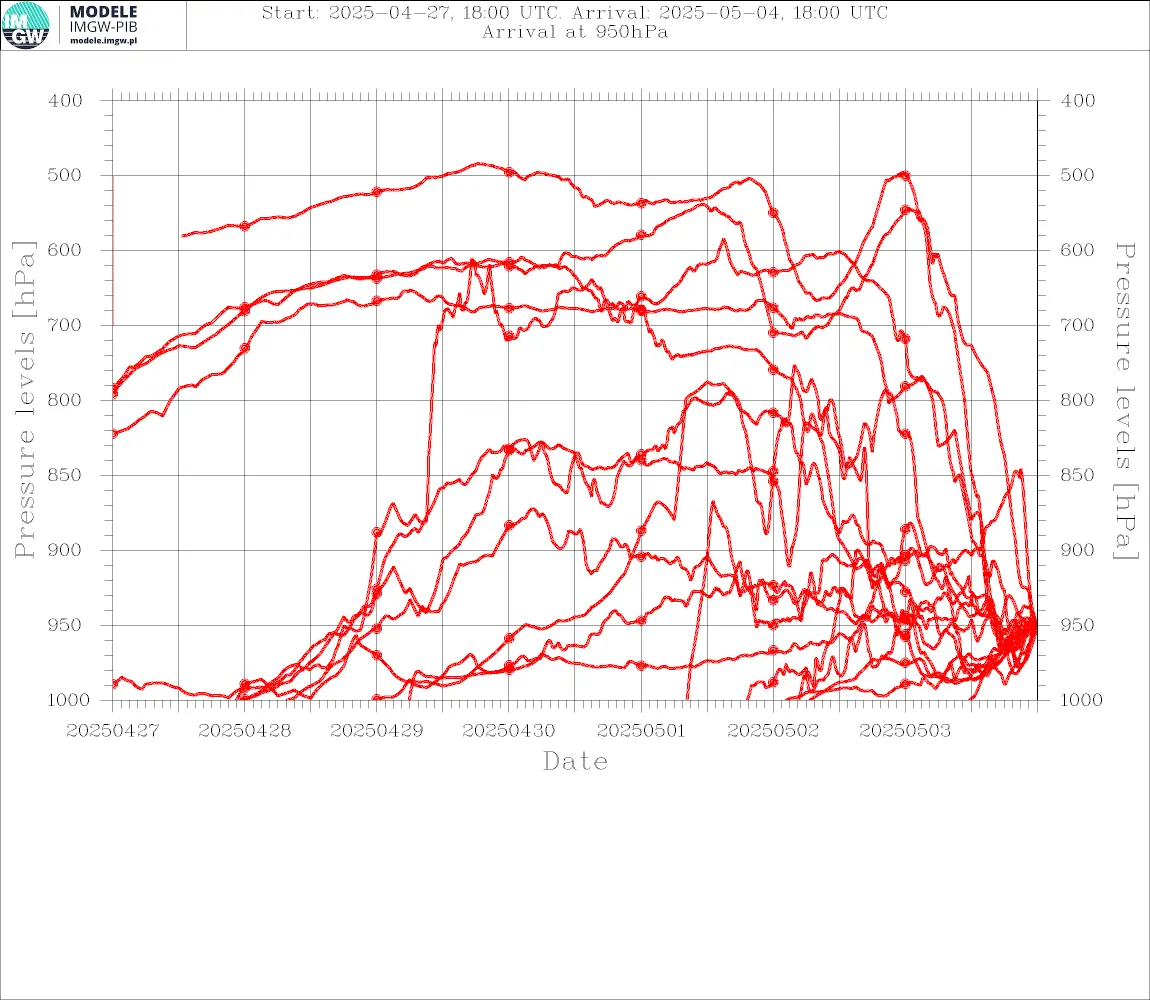The height and width of the screenshot is (1000, 1150).
Task: Click the trajectory peak marker at 500 hPa near 20250503
Action: point(905,175)
